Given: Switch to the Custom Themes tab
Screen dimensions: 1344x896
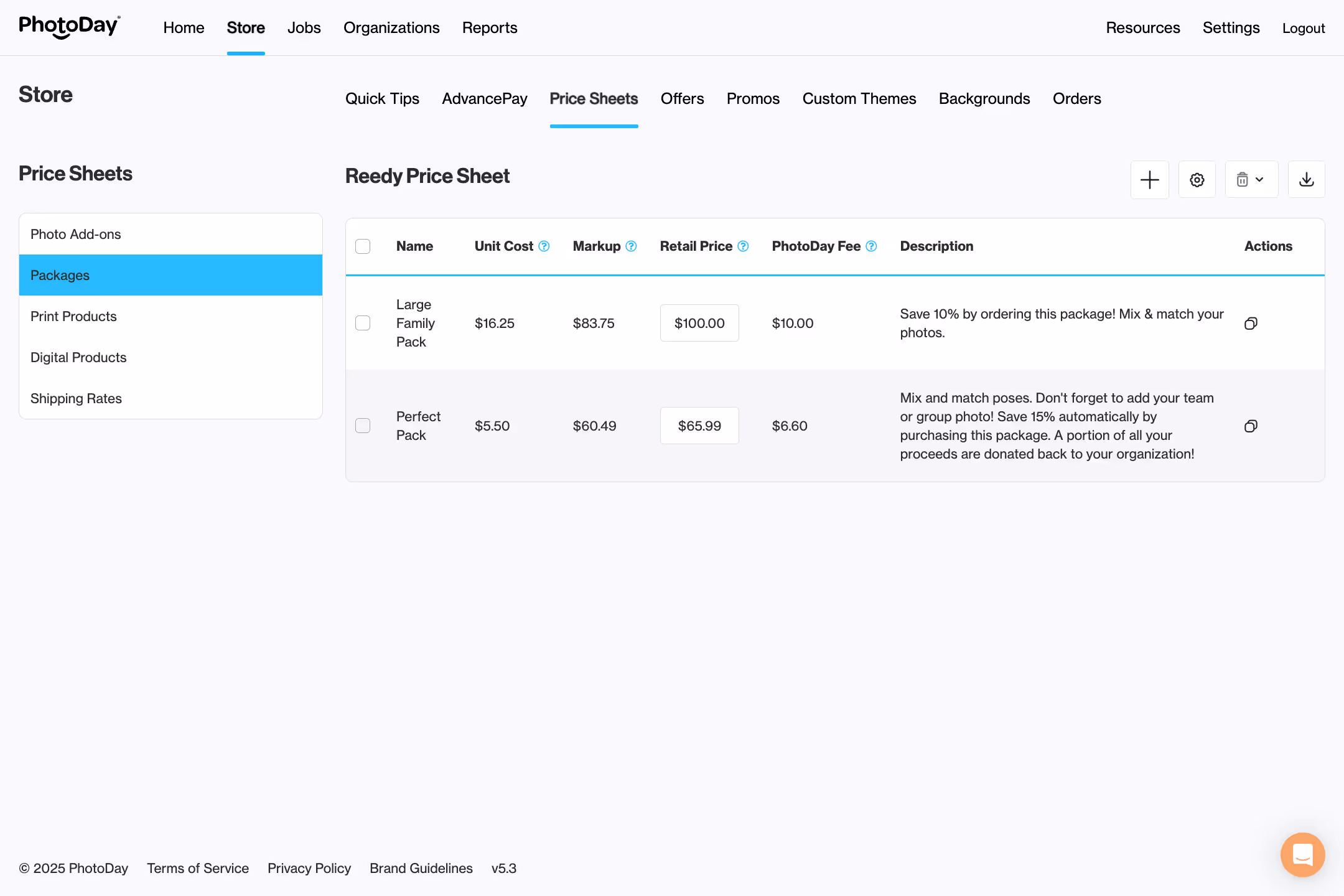Looking at the screenshot, I should tap(859, 98).
